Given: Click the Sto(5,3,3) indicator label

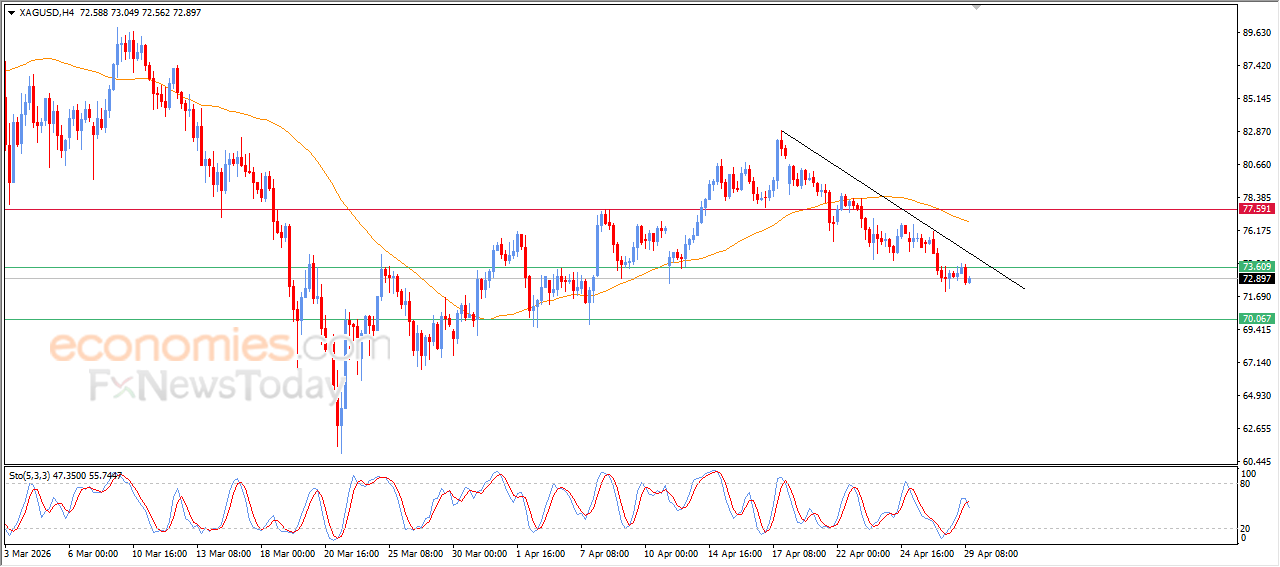Looking at the screenshot, I should click(x=65, y=476).
